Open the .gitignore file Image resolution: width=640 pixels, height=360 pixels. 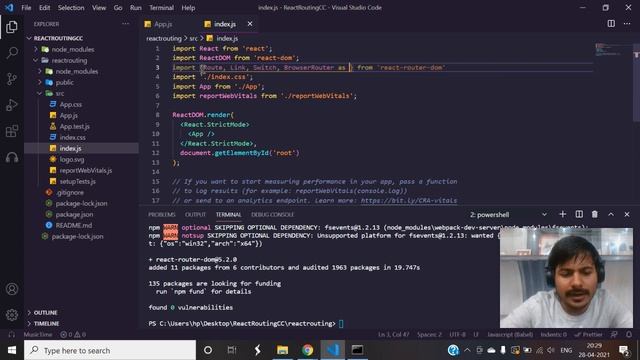[70, 193]
